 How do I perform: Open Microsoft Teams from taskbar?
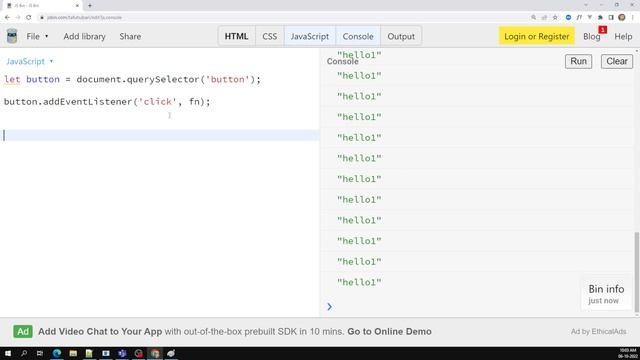click(122, 353)
